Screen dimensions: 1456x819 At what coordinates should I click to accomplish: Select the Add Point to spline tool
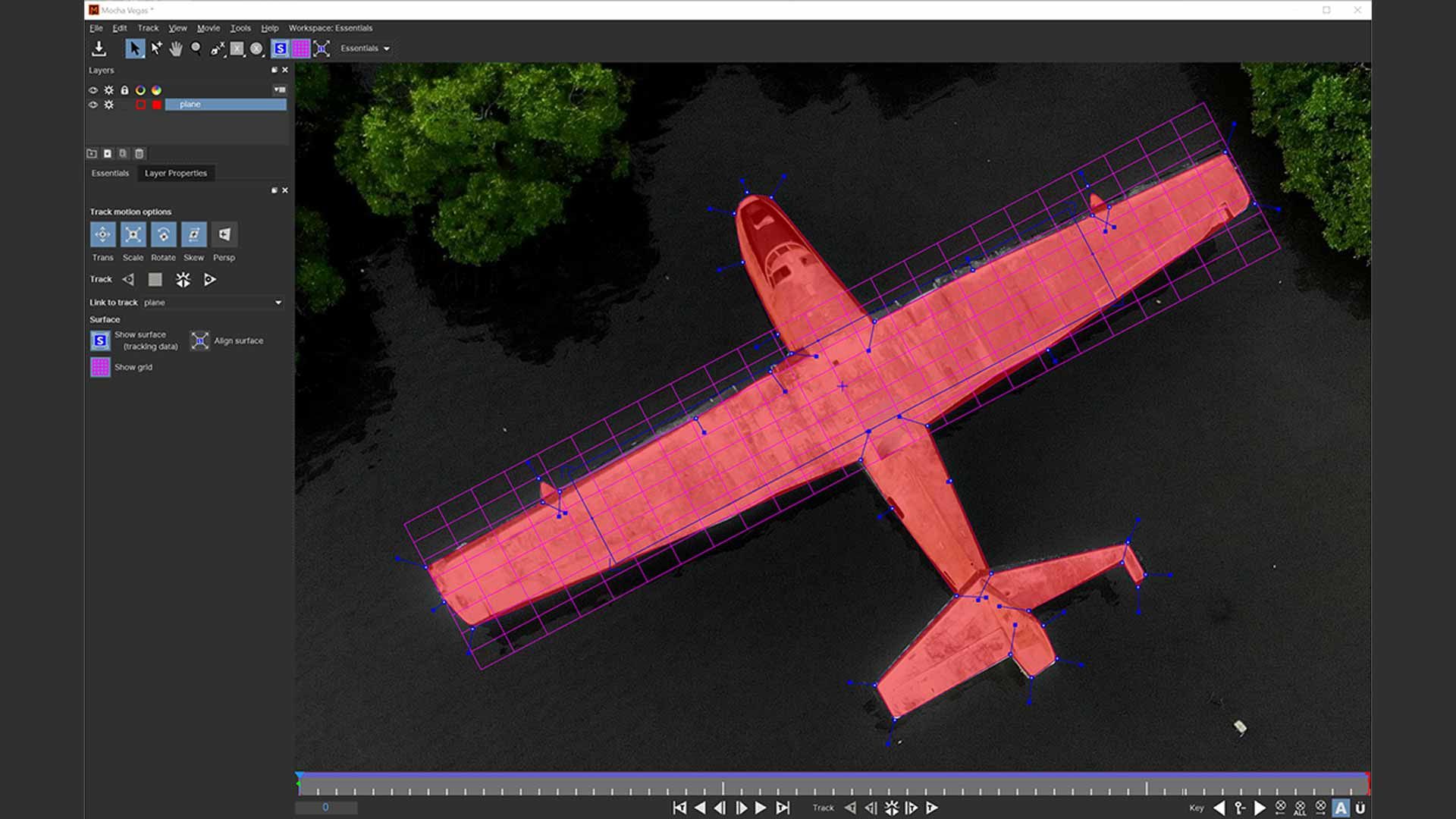point(156,49)
